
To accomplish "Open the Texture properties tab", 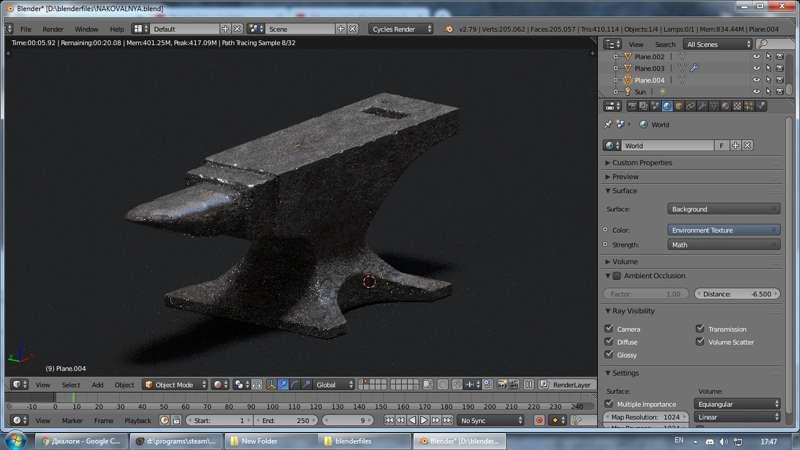I will [x=737, y=106].
